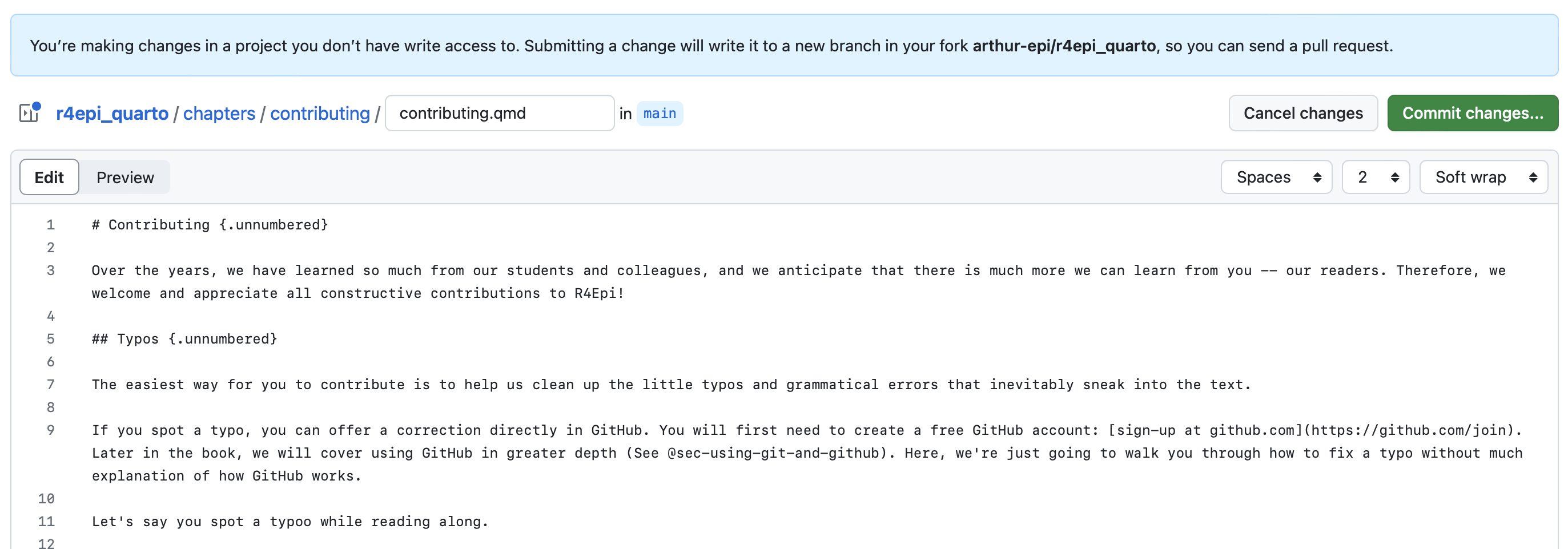Click line number 5 in the gutter
This screenshot has height=549, width=1568.
tap(50, 339)
